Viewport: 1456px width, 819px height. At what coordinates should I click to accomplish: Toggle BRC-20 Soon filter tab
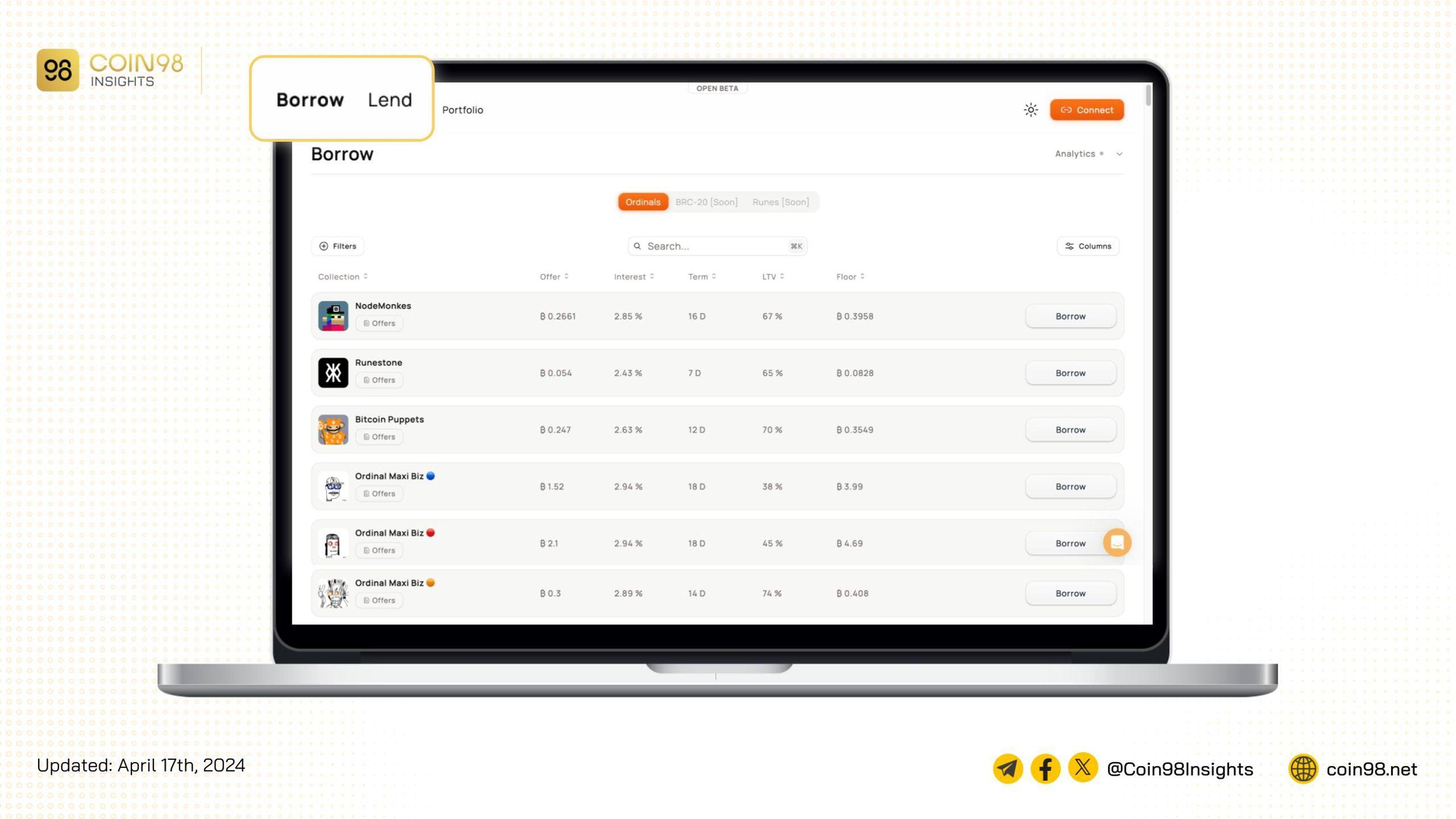click(x=707, y=201)
